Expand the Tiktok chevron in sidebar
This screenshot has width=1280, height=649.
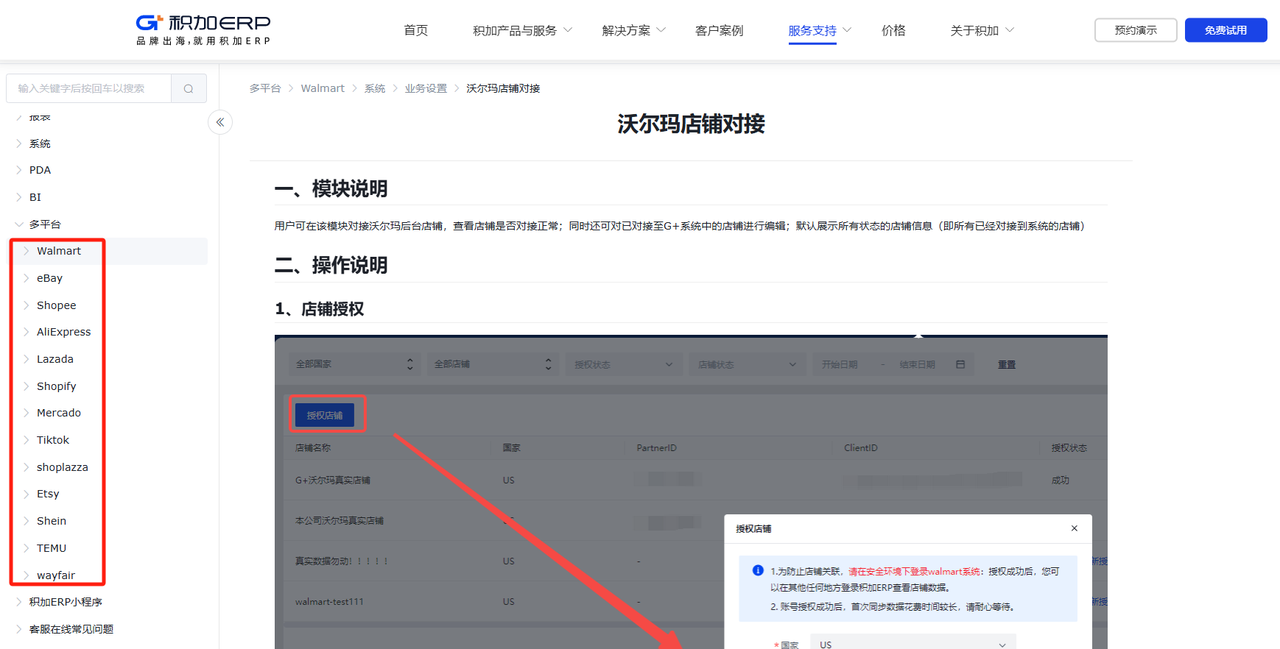27,440
